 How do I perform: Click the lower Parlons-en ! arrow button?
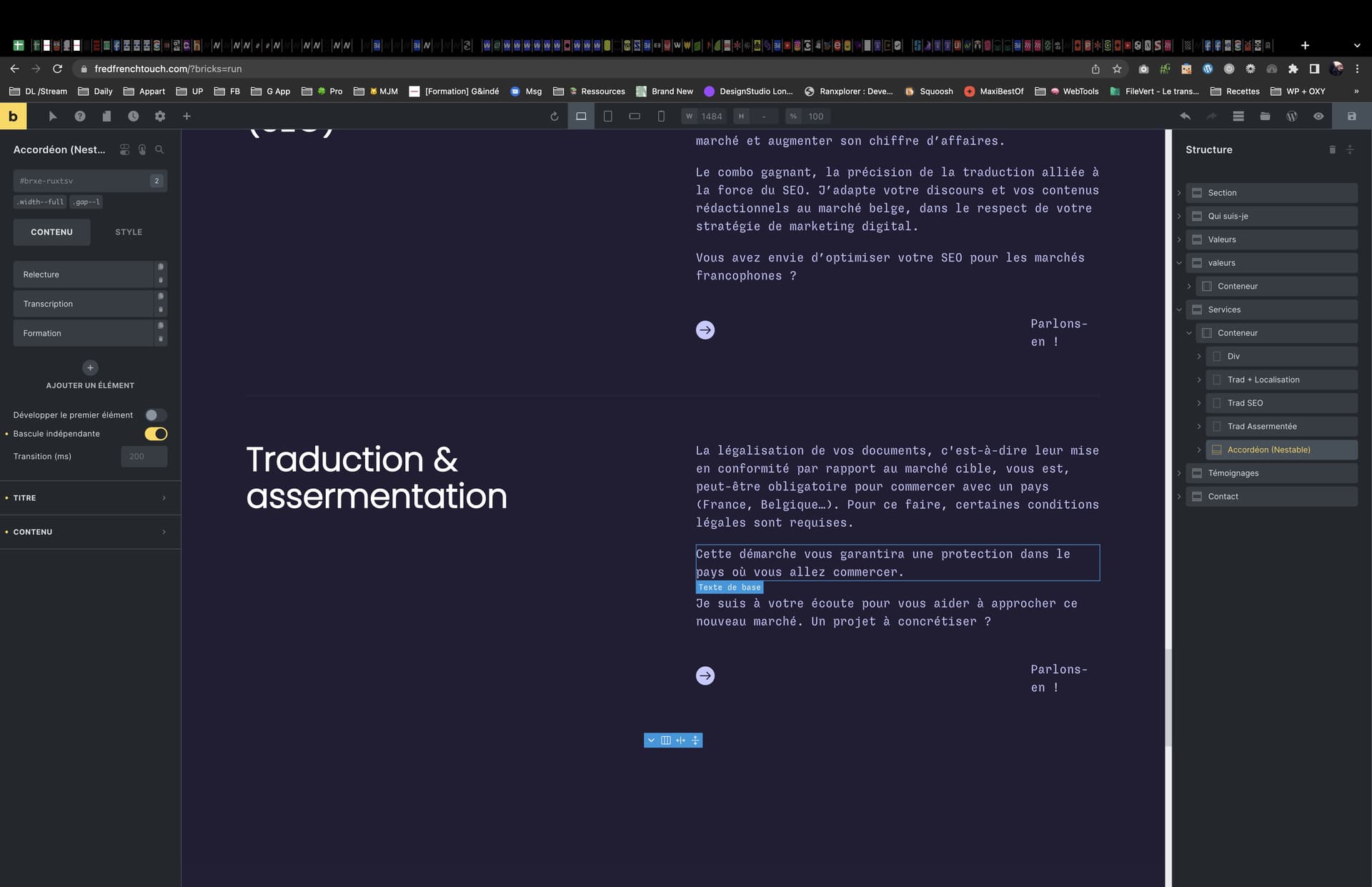705,675
